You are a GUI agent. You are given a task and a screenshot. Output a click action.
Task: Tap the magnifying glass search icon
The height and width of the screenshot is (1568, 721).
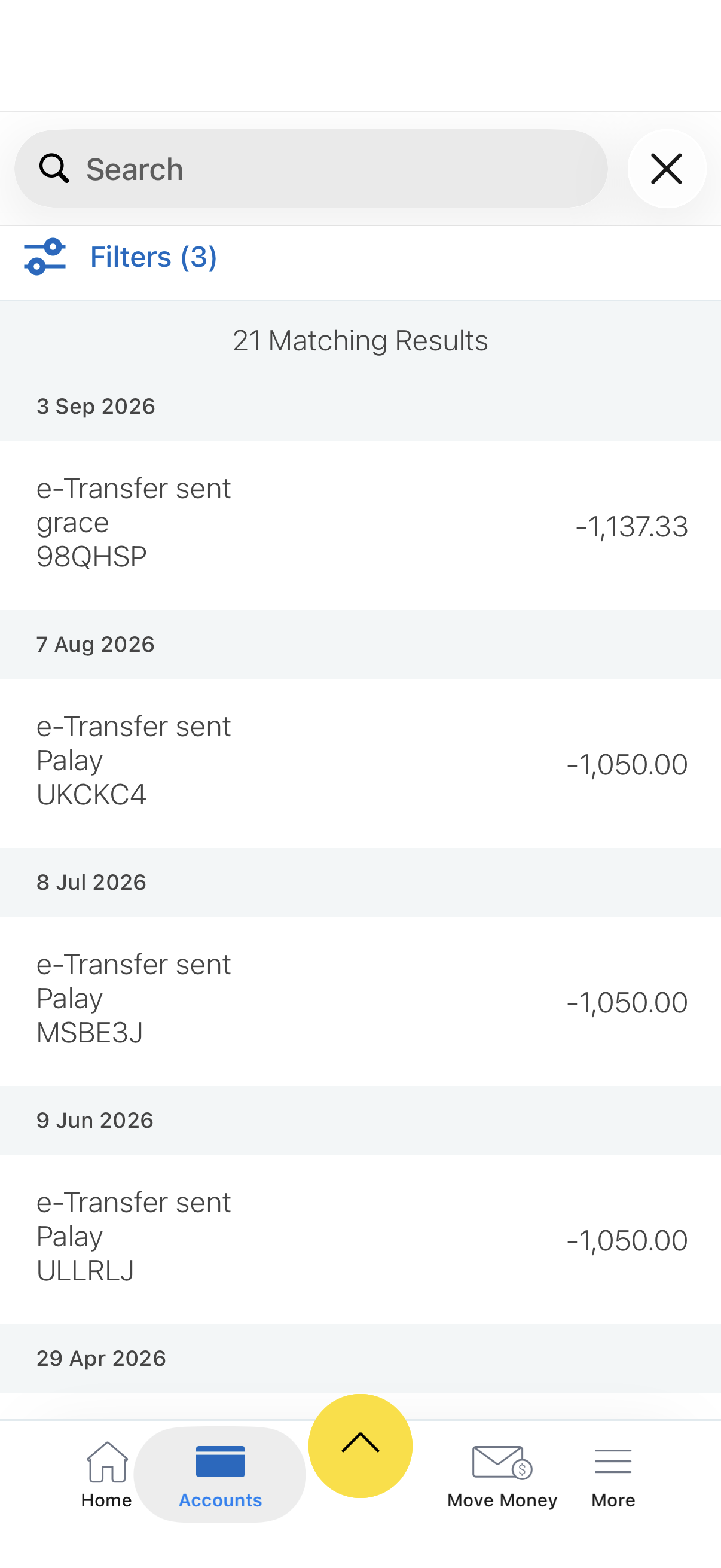pyautogui.click(x=54, y=168)
